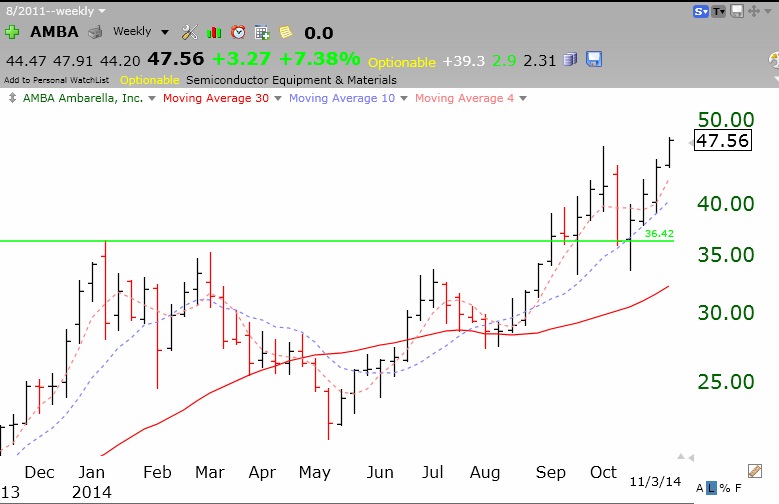Toggle the % percent scale option

725,488
